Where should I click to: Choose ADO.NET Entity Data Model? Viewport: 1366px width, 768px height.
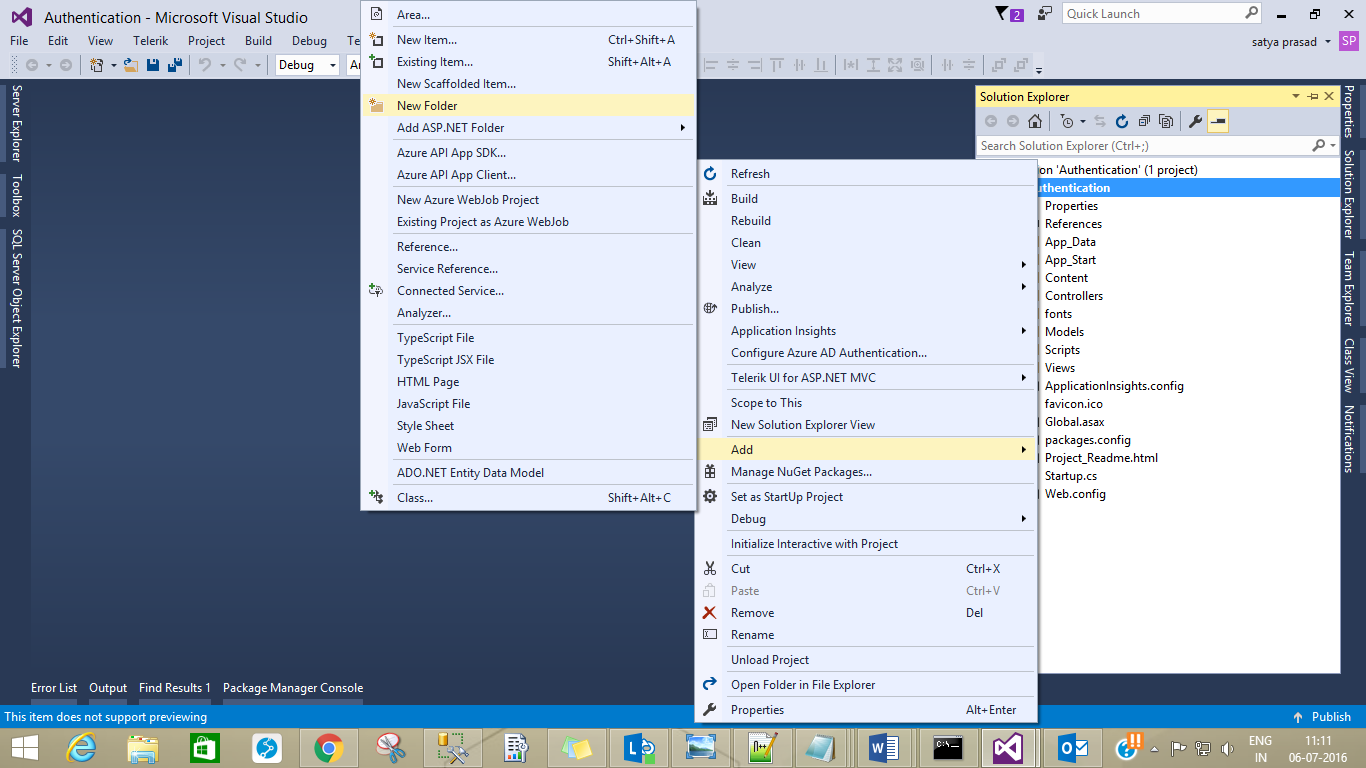(528, 473)
